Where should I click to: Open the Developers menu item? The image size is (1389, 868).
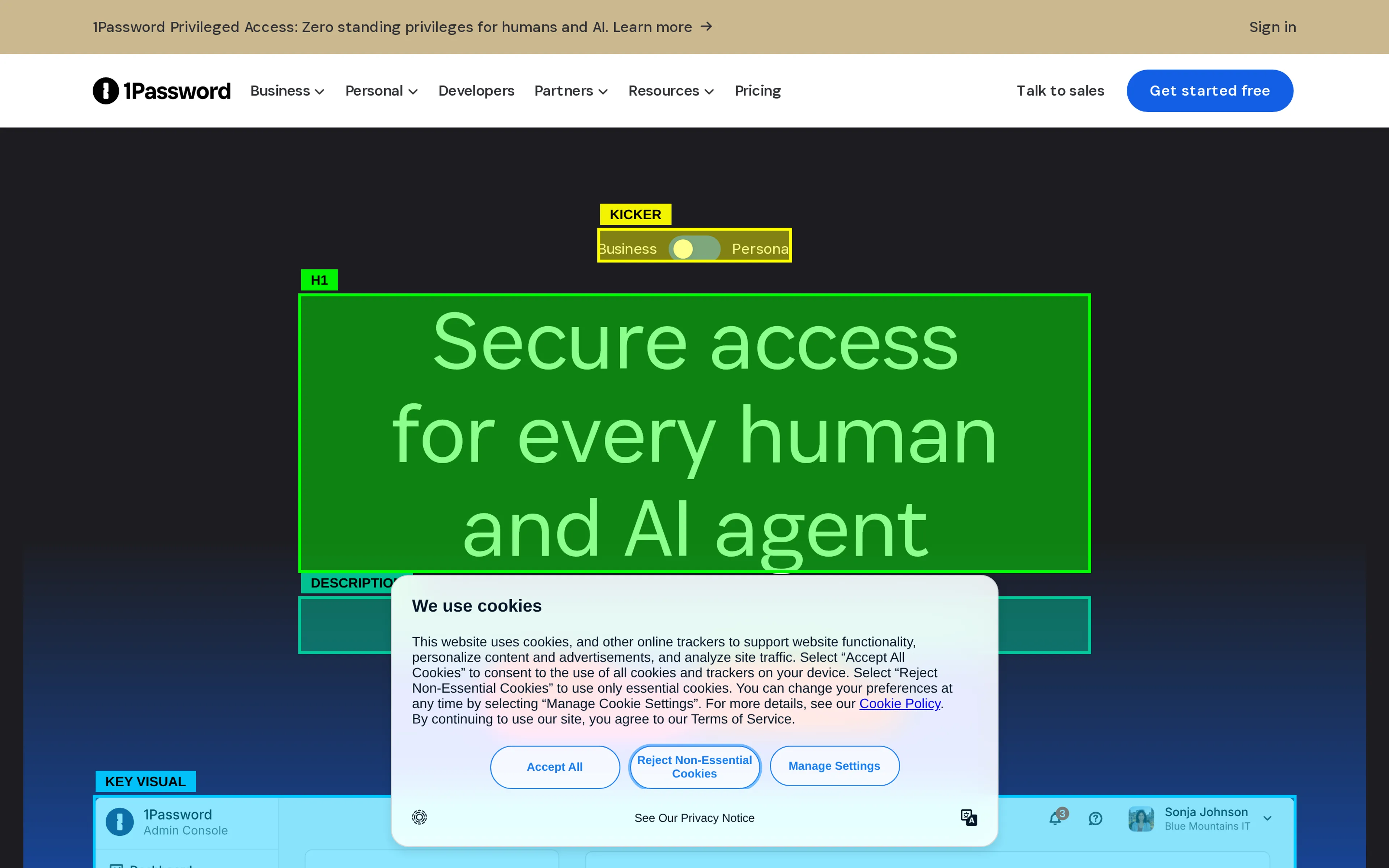point(476,91)
